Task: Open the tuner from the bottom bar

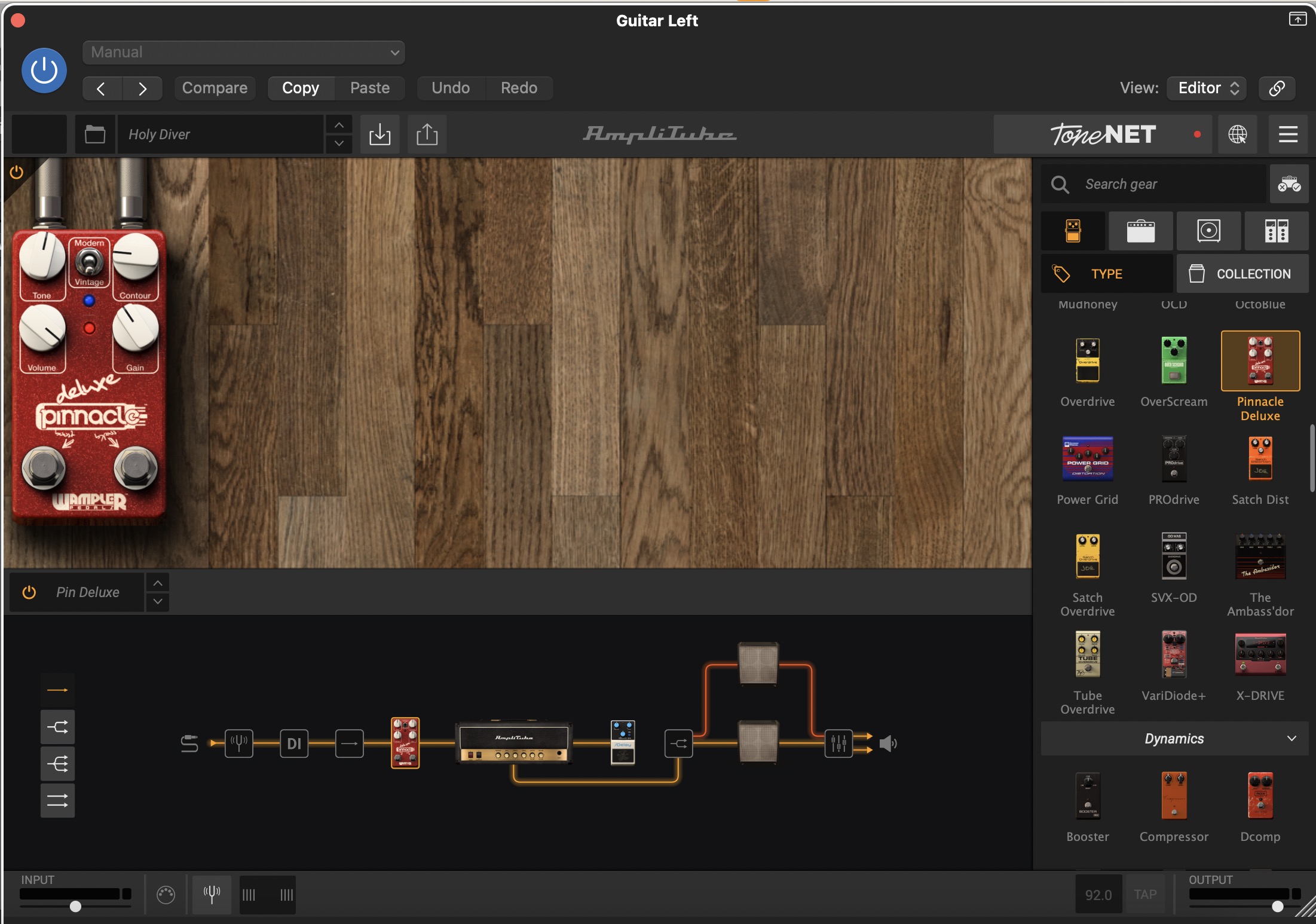Action: (x=212, y=894)
